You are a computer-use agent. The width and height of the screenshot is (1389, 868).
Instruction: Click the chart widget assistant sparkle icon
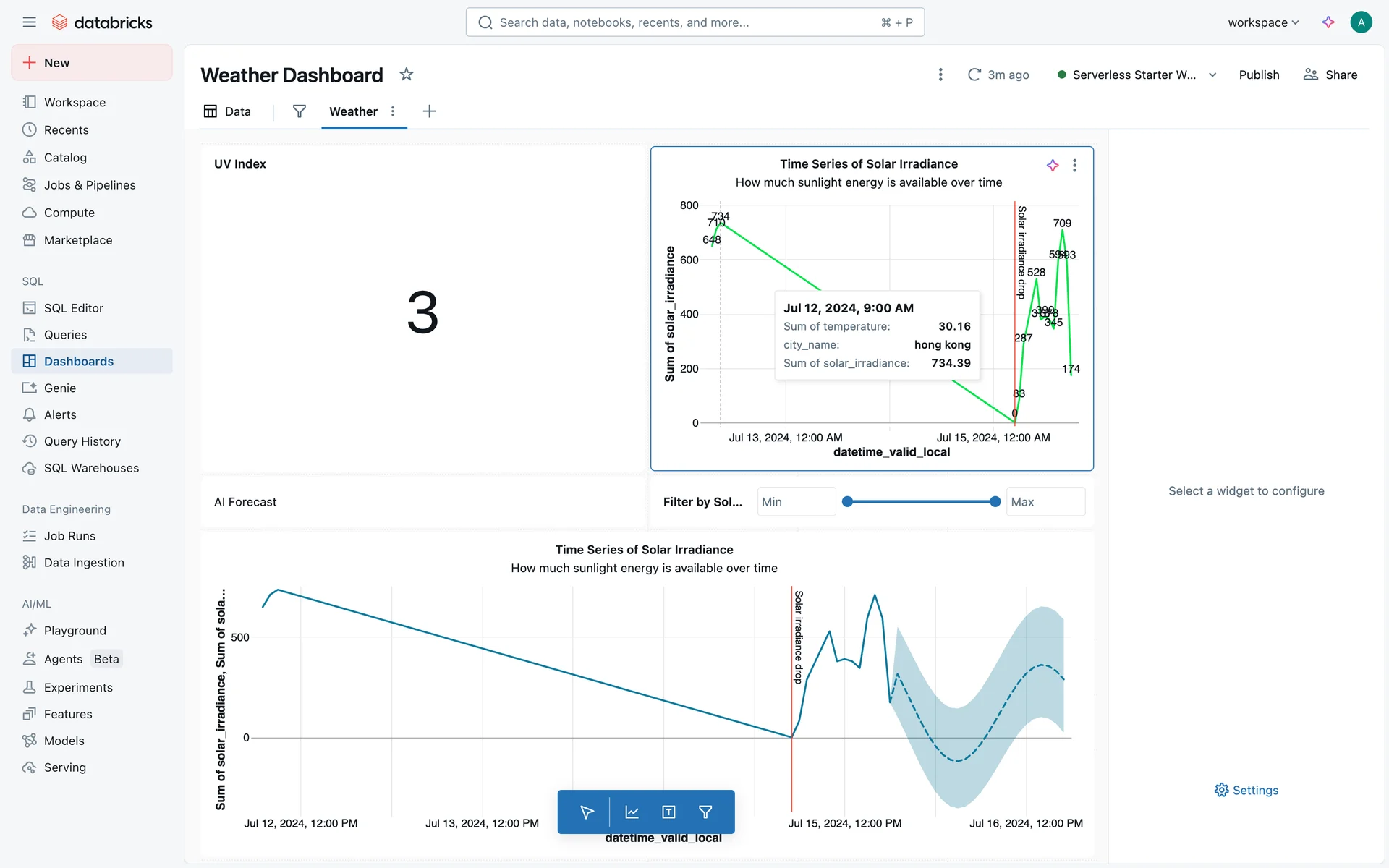pos(1053,166)
